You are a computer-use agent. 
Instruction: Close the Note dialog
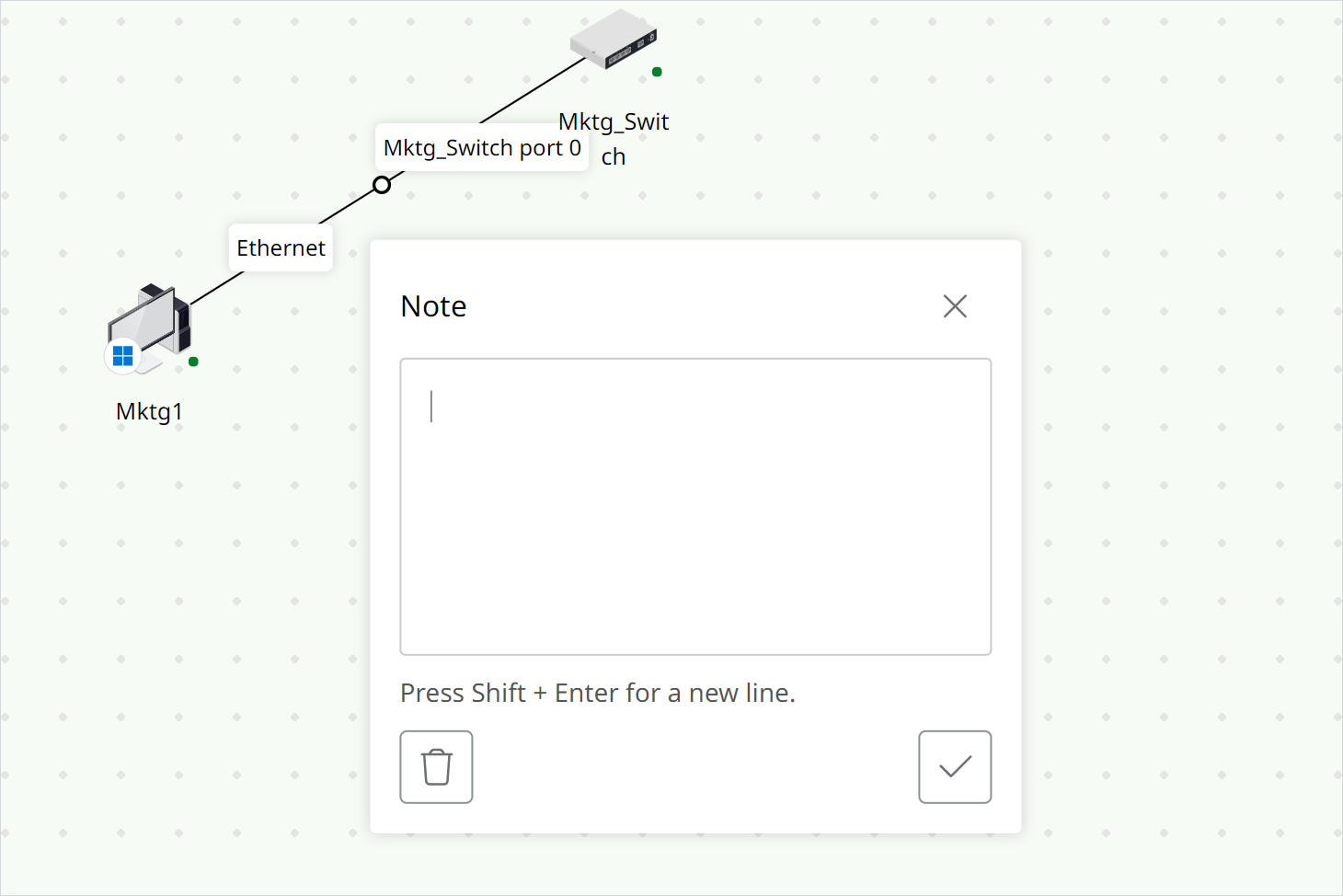click(955, 306)
